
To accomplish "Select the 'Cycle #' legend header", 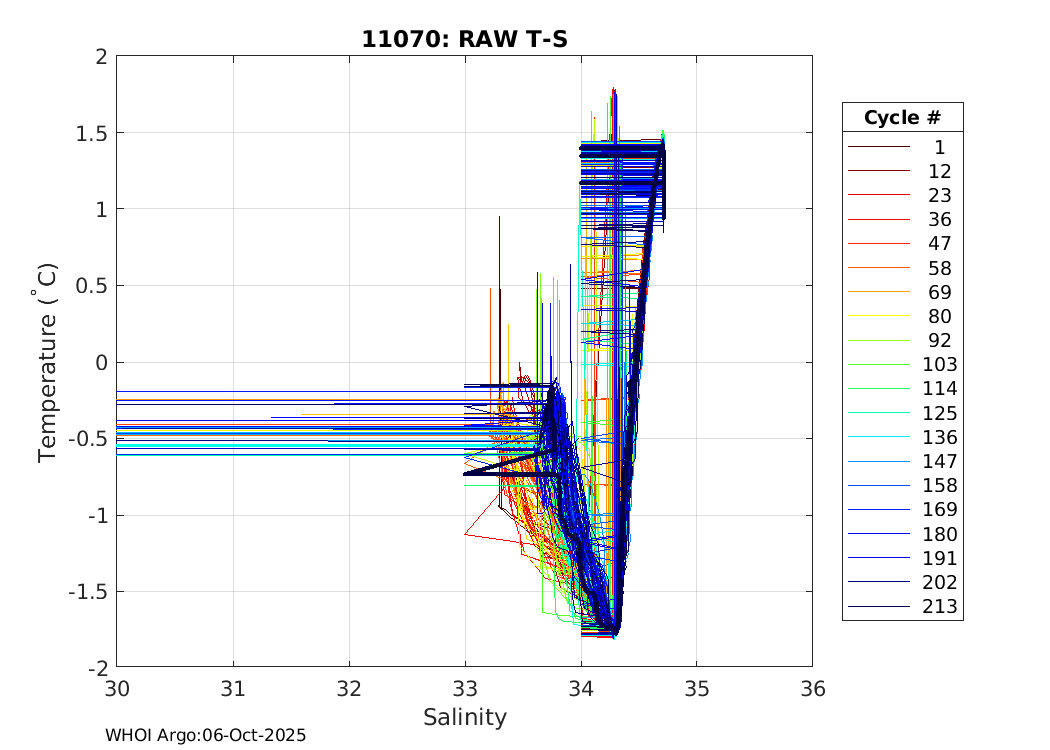I will click(x=902, y=117).
